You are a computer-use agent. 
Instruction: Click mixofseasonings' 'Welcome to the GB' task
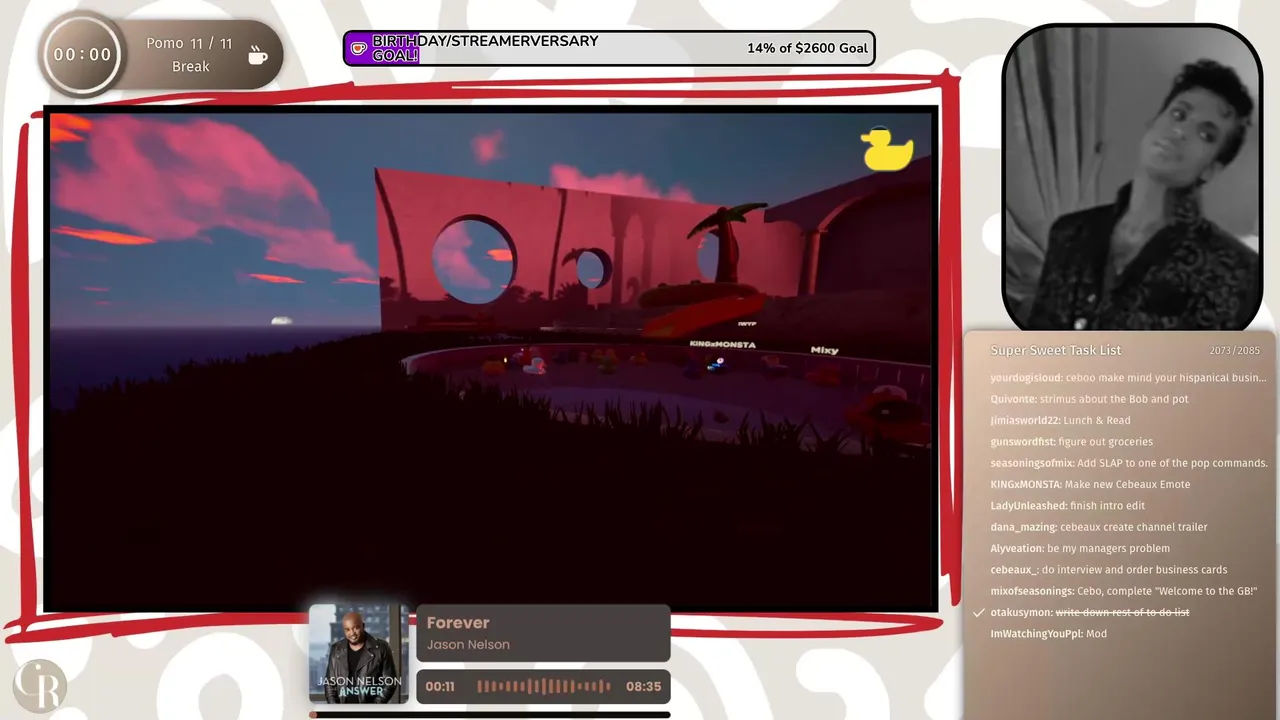[x=1123, y=591]
